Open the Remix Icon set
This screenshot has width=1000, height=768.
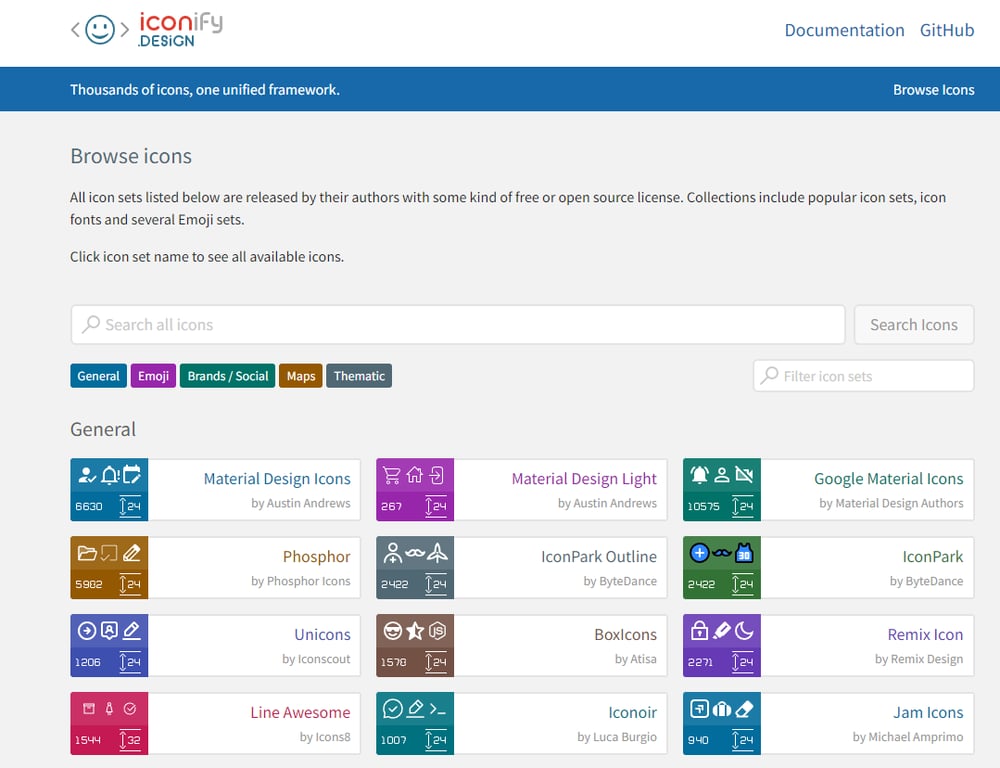pos(925,634)
